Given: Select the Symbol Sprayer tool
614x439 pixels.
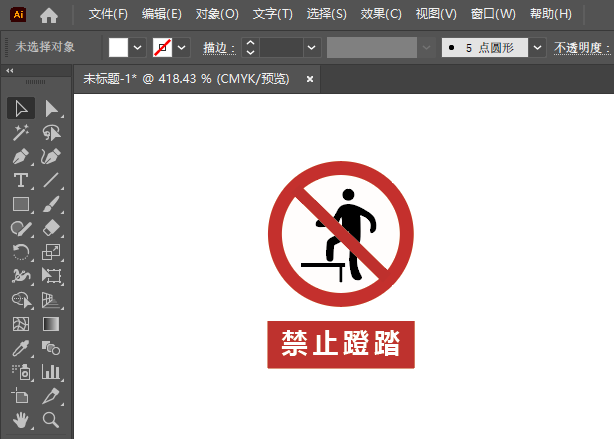Looking at the screenshot, I should coord(21,372).
